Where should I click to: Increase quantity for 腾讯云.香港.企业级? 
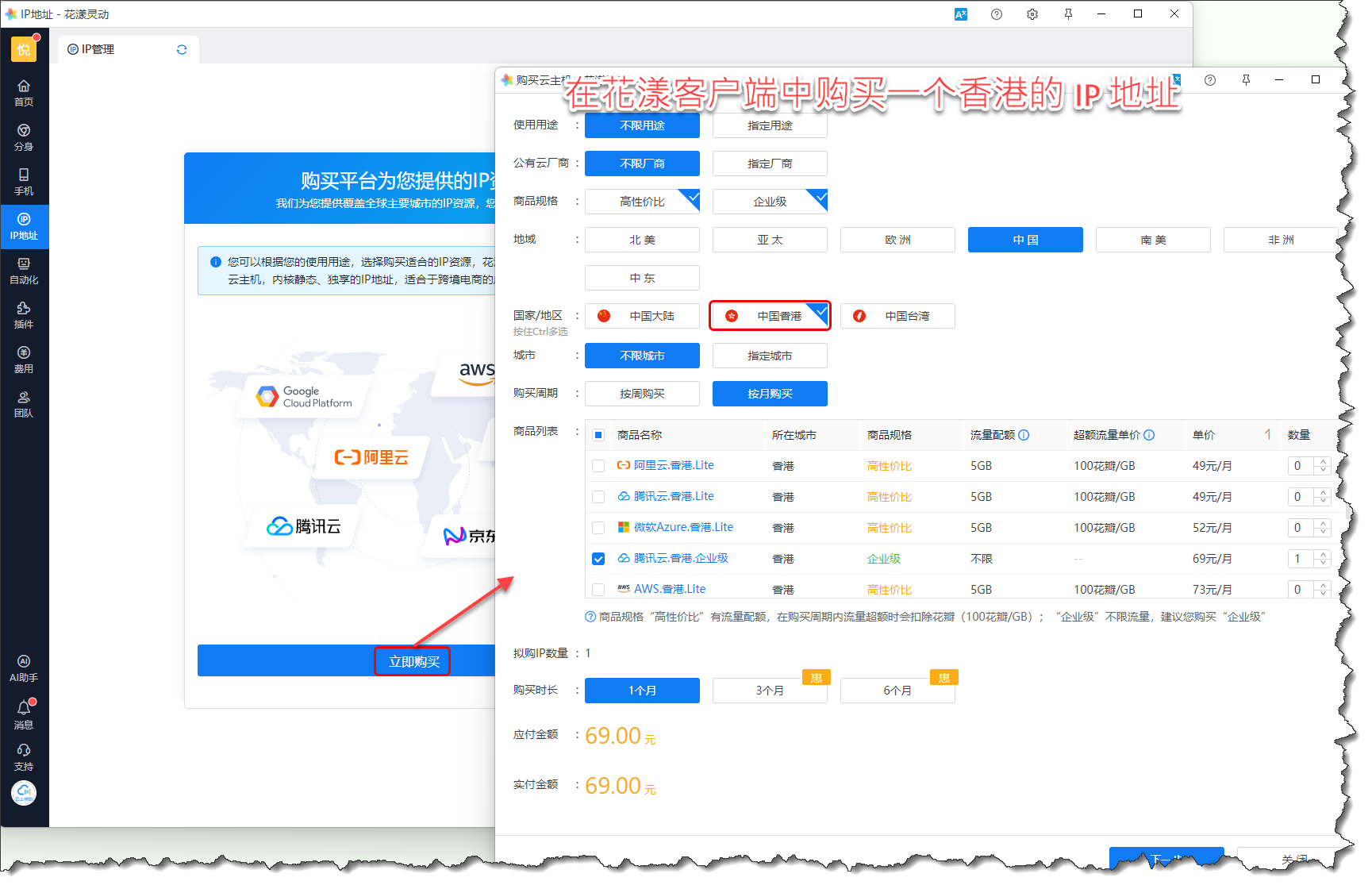tap(1322, 554)
